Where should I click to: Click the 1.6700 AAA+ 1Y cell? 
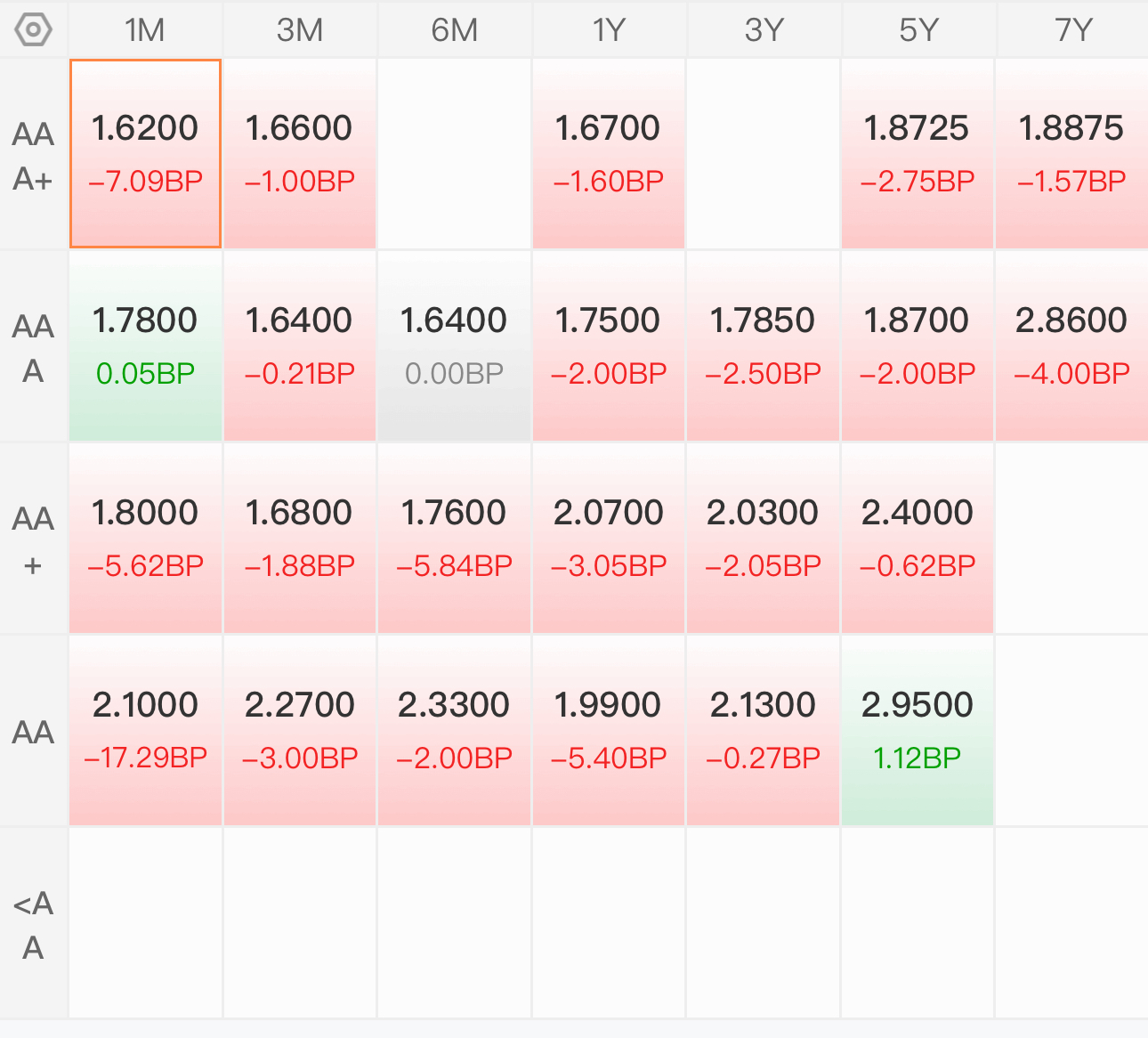[x=609, y=154]
